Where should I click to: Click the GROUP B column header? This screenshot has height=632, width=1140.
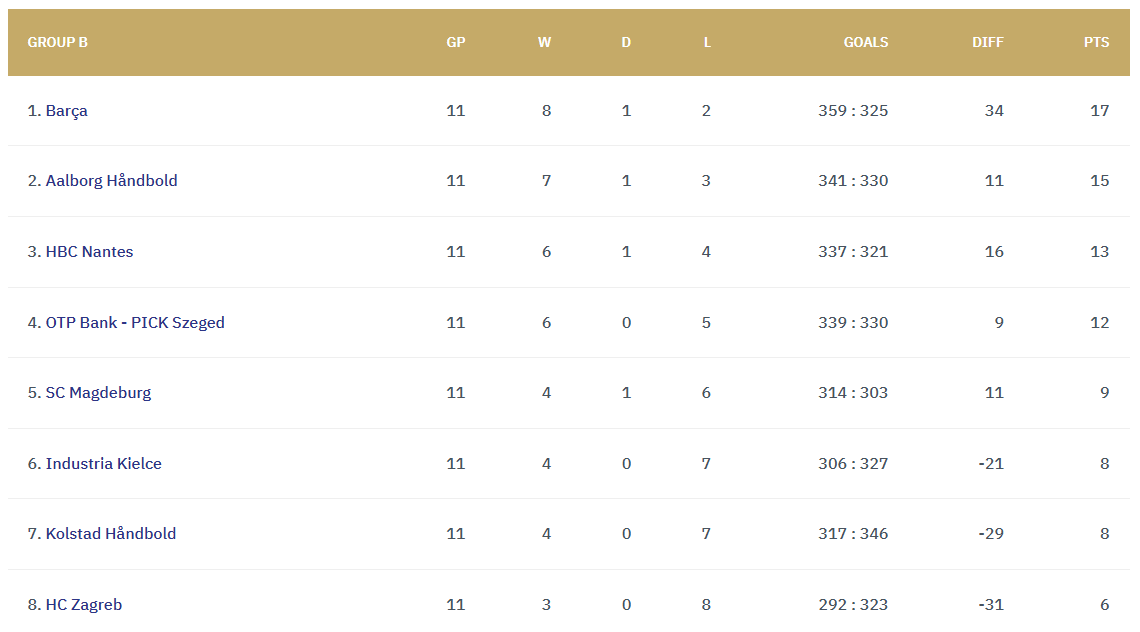click(x=57, y=43)
